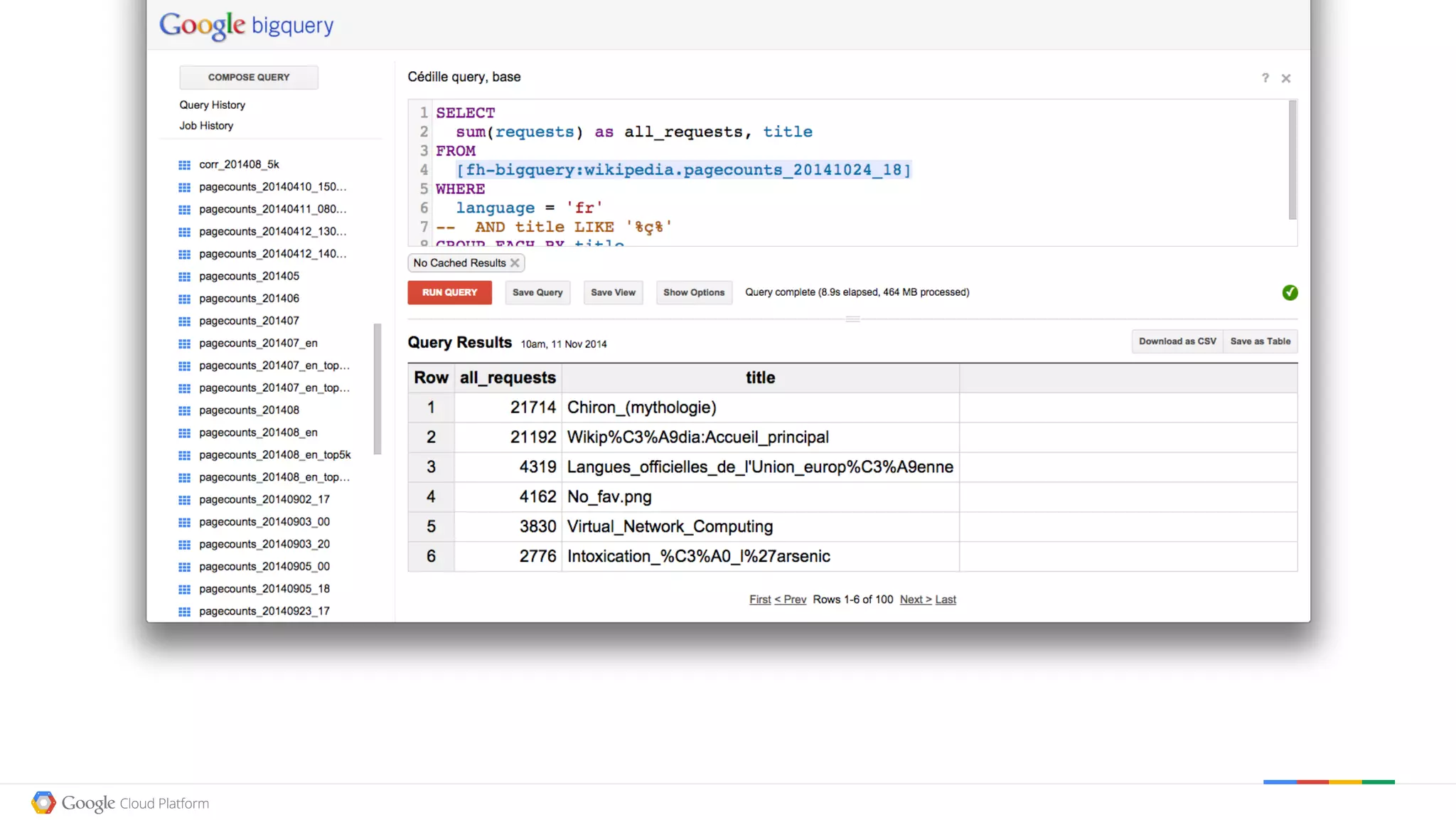Jump to Last results page
Image resolution: width=1456 pixels, height=820 pixels.
pyautogui.click(x=945, y=600)
